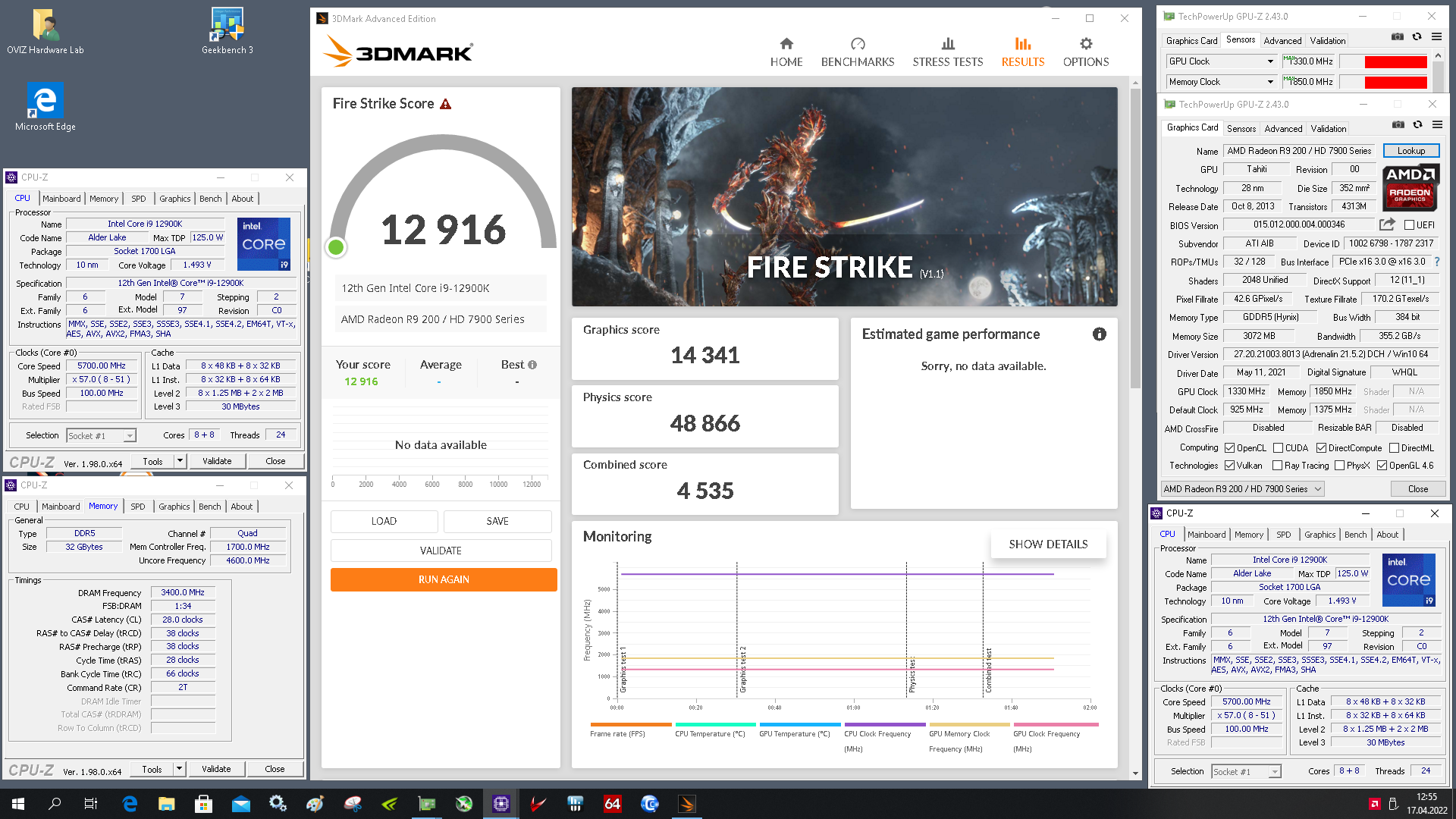Click RUN AGAIN button
This screenshot has width=1456, height=819.
coord(444,579)
